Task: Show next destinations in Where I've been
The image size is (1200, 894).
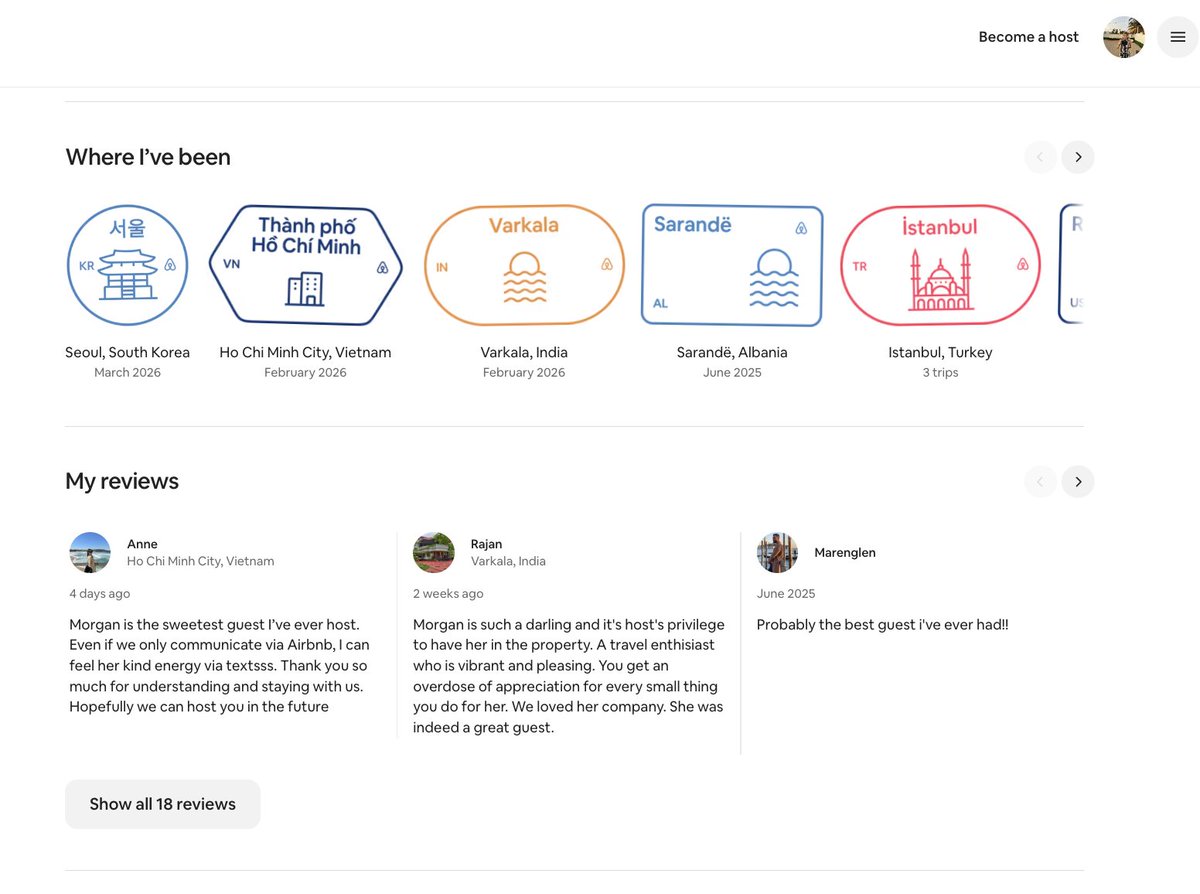Action: click(1078, 157)
